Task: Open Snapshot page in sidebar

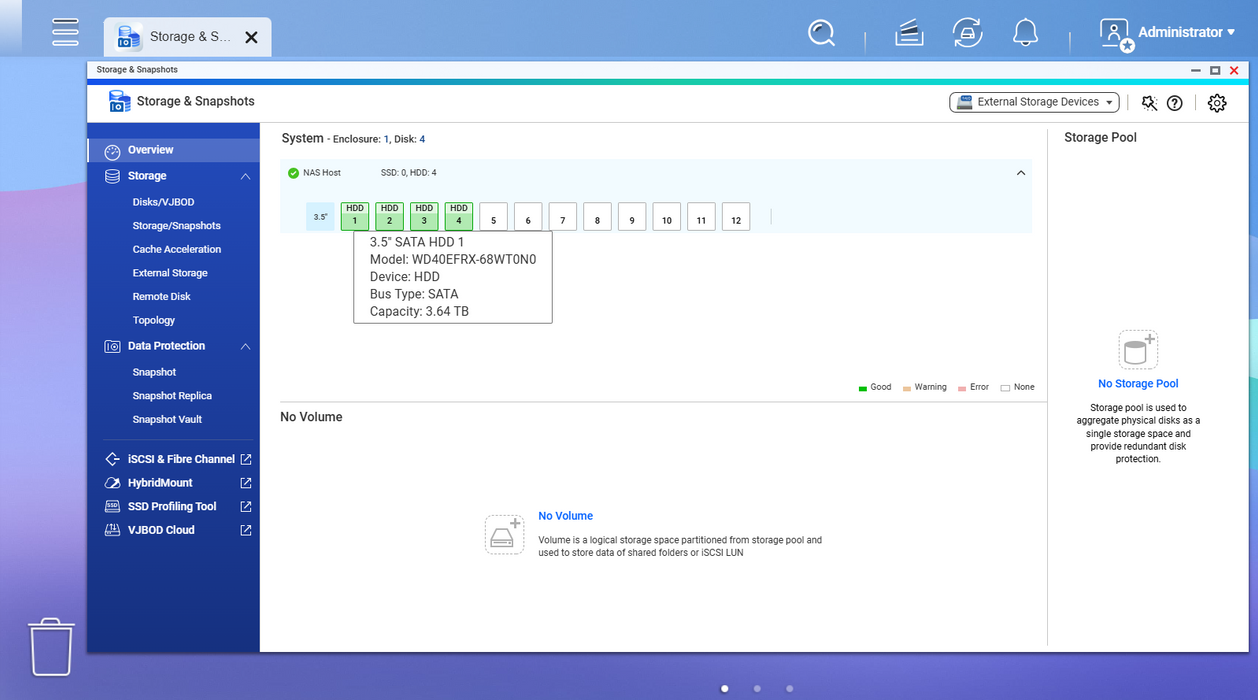Action: [154, 372]
